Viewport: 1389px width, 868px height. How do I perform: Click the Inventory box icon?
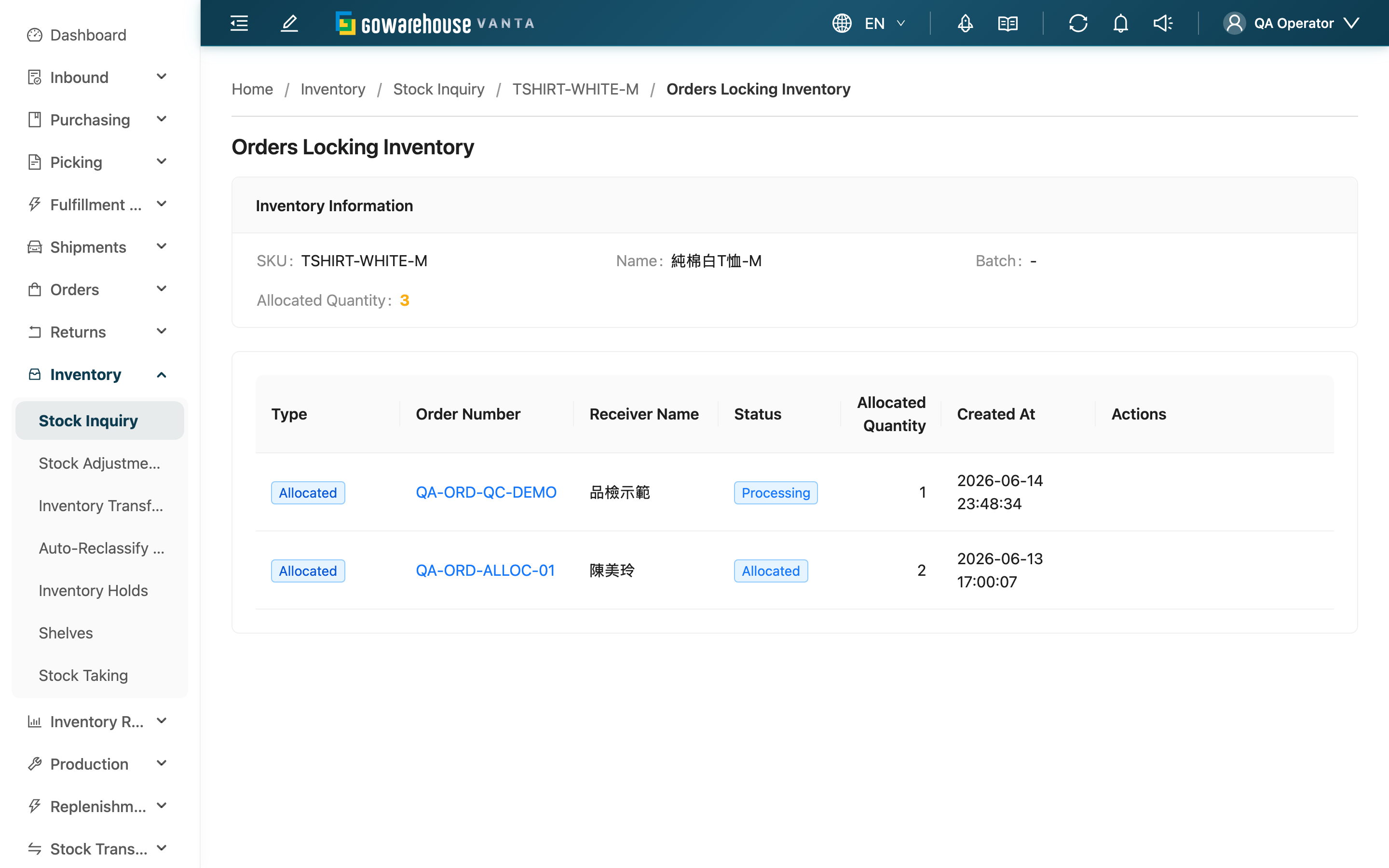(34, 374)
